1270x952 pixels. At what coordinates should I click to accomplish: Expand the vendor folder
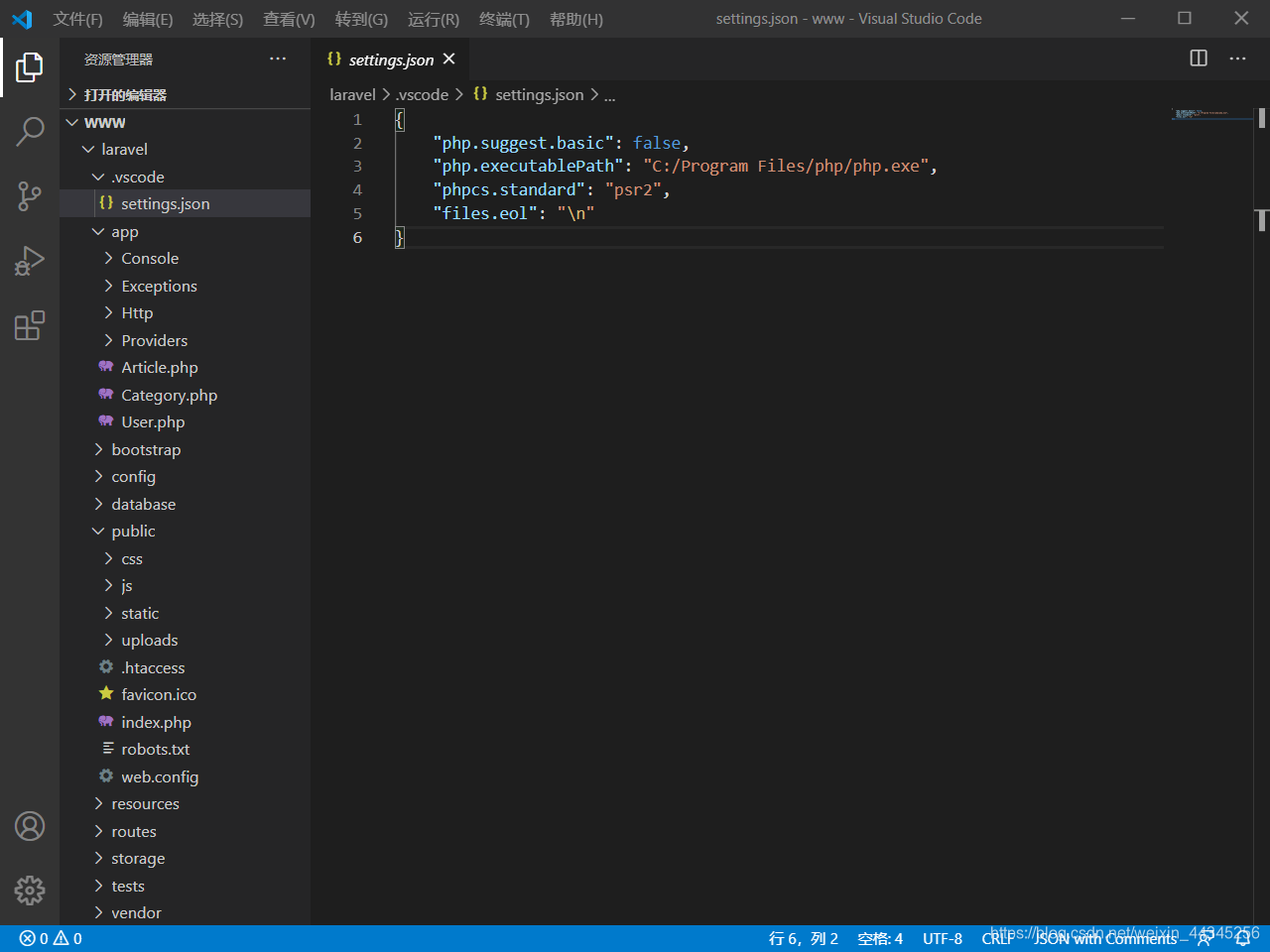pyautogui.click(x=185, y=912)
